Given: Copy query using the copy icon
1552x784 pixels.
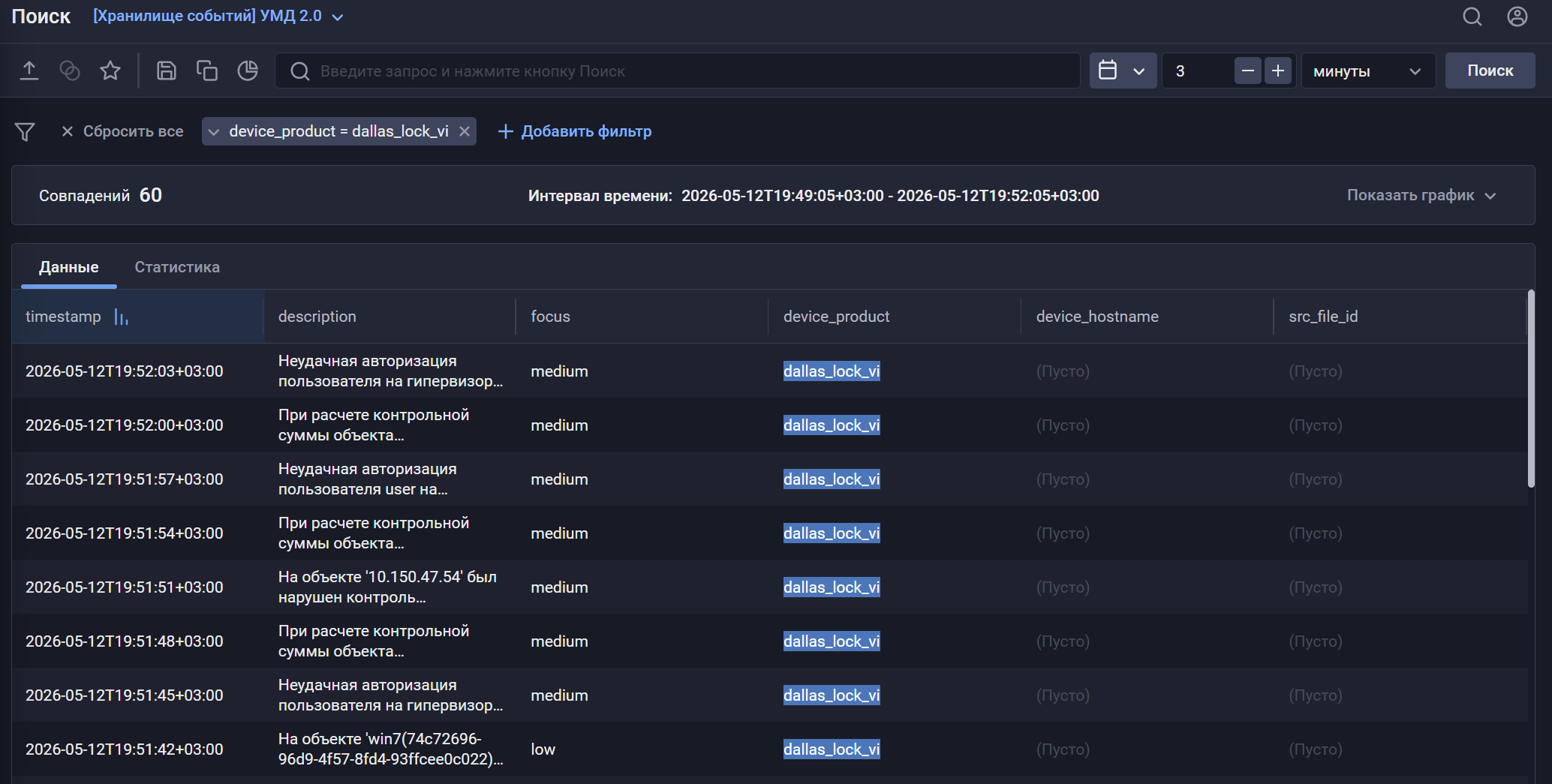Looking at the screenshot, I should [x=206, y=71].
